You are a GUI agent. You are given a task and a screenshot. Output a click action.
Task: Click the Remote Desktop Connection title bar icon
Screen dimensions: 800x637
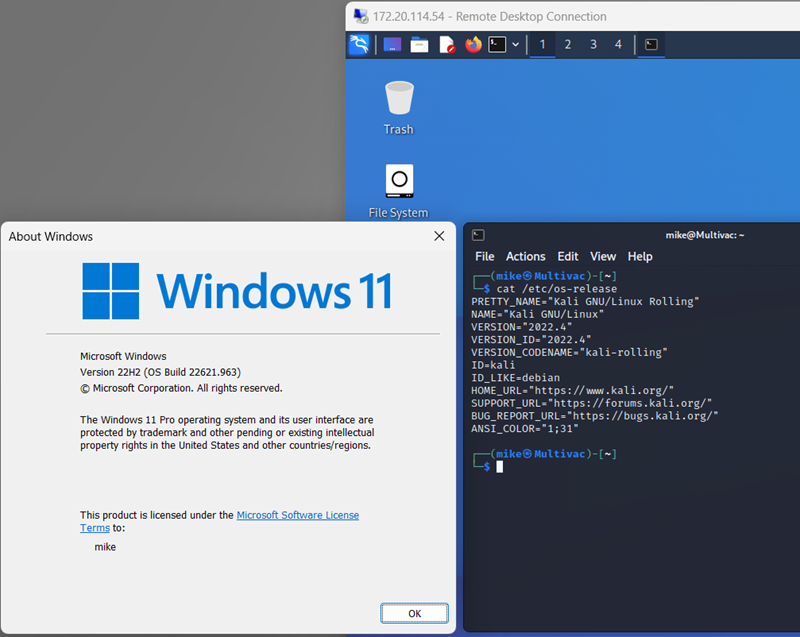(x=361, y=16)
